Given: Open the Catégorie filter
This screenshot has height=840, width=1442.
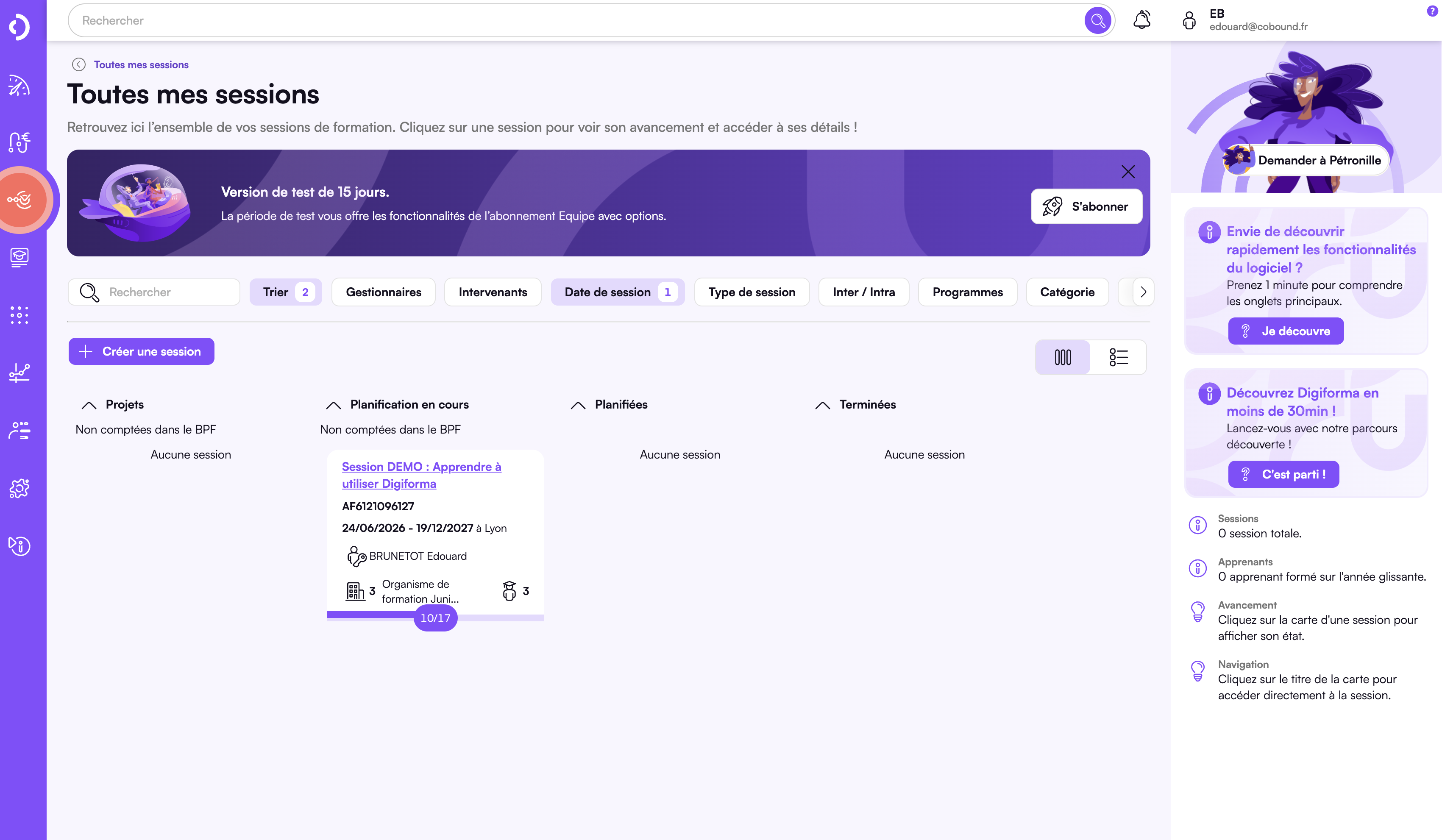Looking at the screenshot, I should (1067, 292).
